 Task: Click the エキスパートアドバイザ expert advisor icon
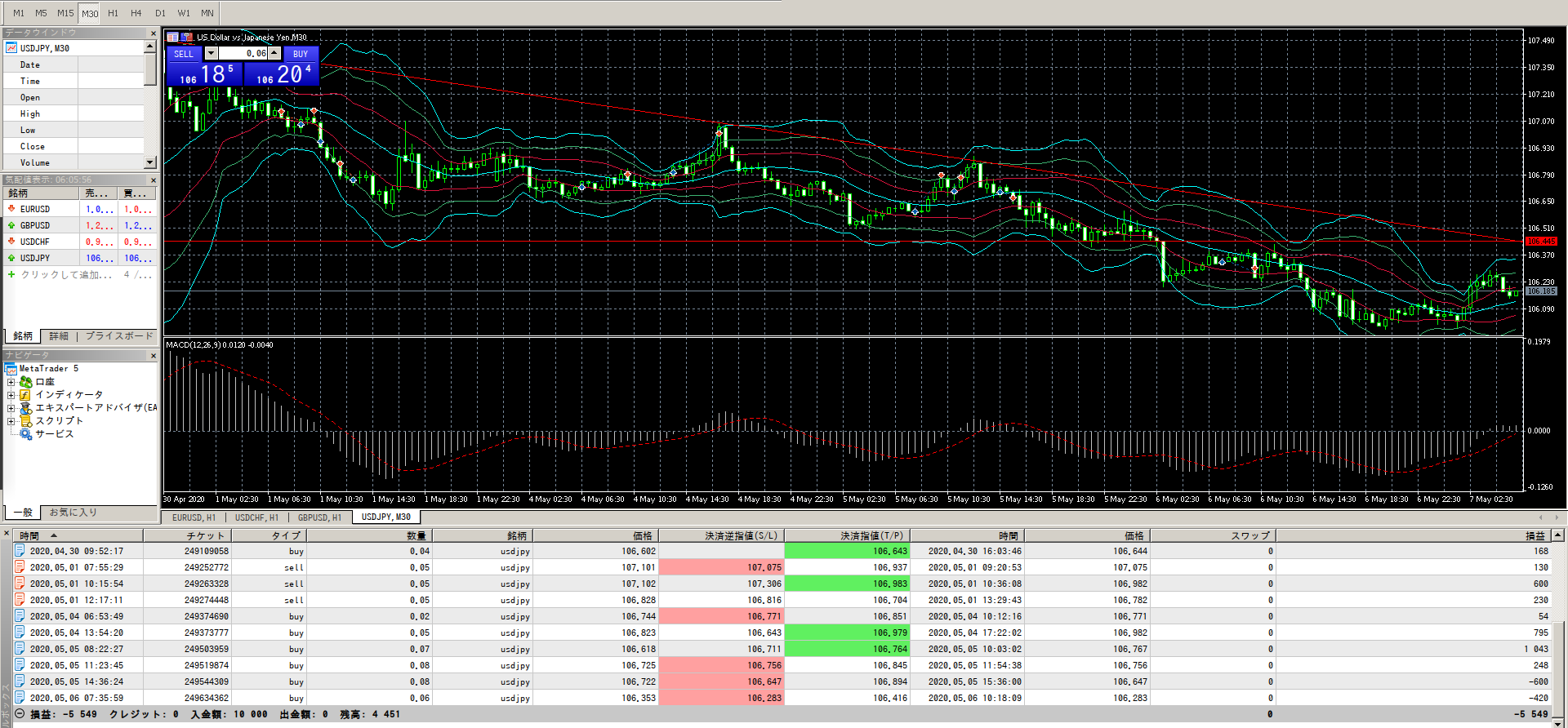(25, 408)
